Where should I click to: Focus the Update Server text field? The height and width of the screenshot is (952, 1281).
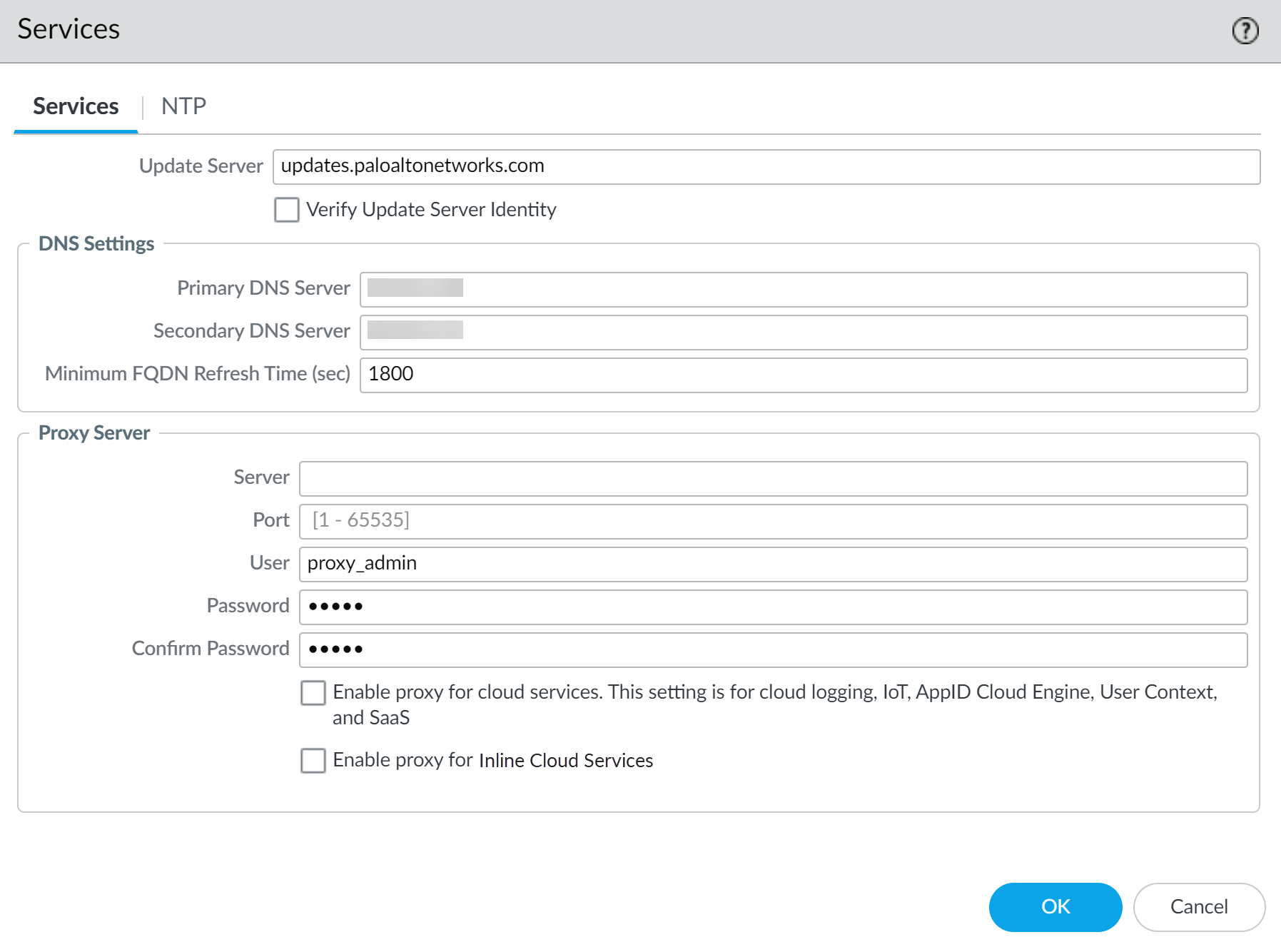(x=766, y=166)
